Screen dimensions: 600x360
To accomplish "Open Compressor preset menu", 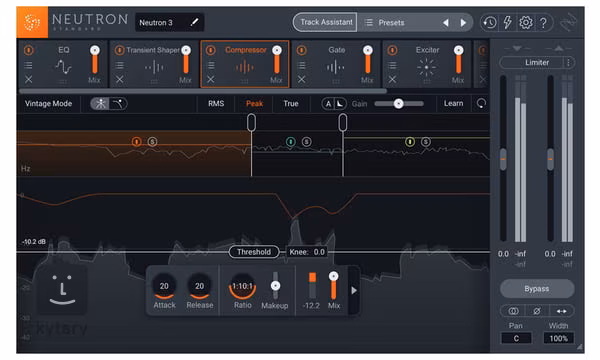I will pyautogui.click(x=211, y=65).
